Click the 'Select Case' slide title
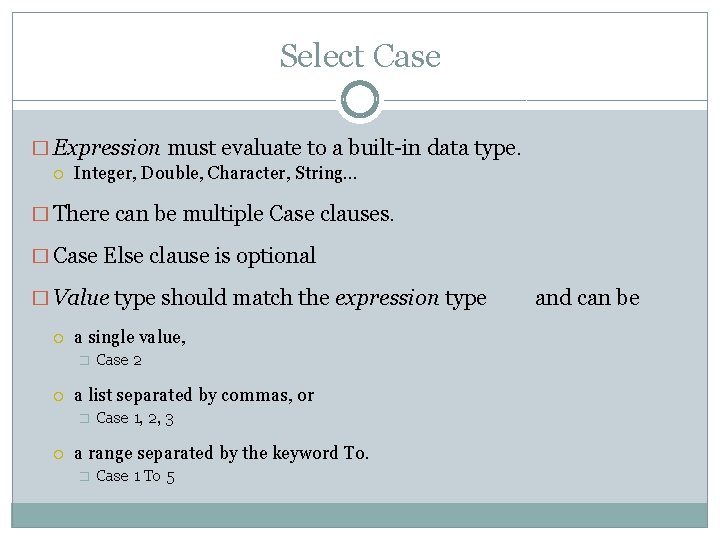The image size is (720, 540). click(360, 56)
